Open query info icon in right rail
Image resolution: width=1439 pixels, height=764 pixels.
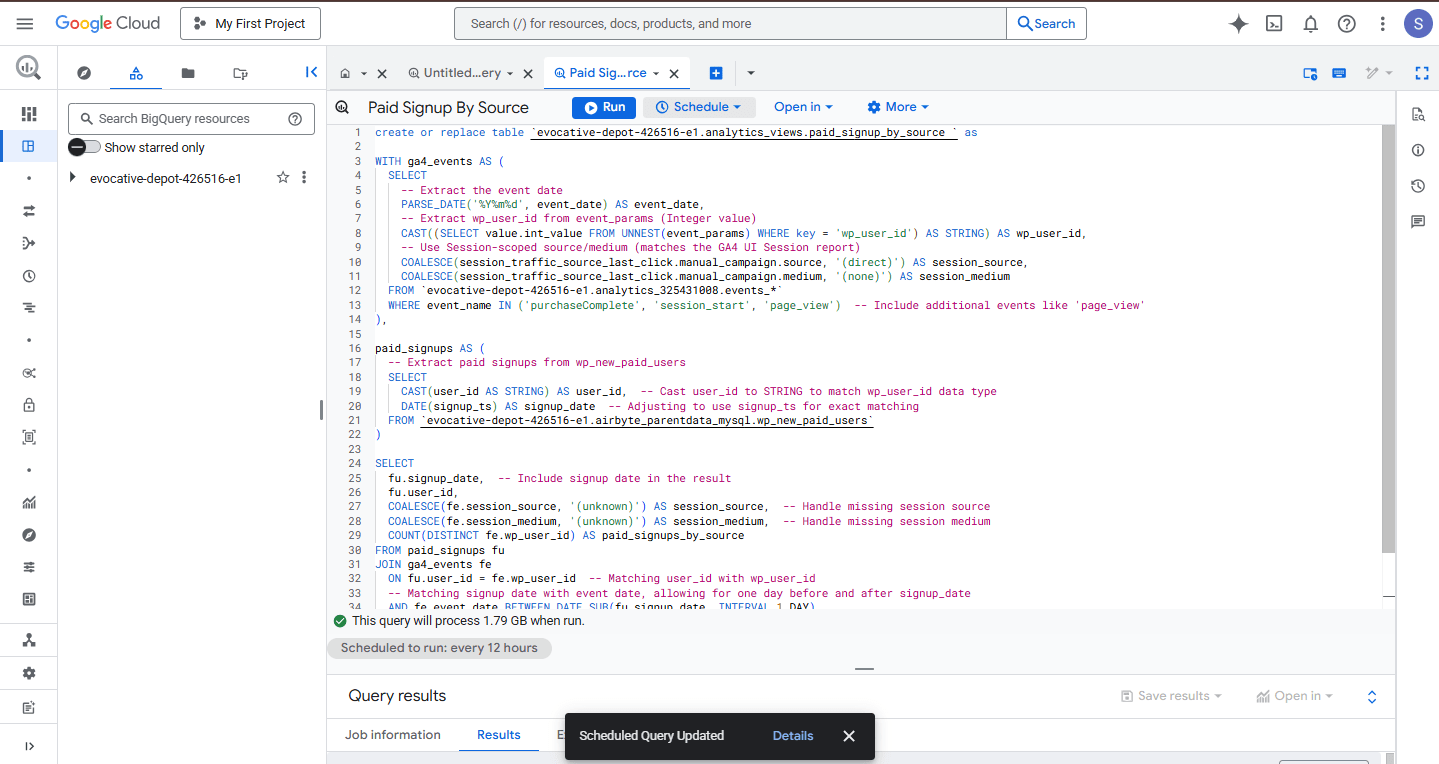click(x=1417, y=150)
